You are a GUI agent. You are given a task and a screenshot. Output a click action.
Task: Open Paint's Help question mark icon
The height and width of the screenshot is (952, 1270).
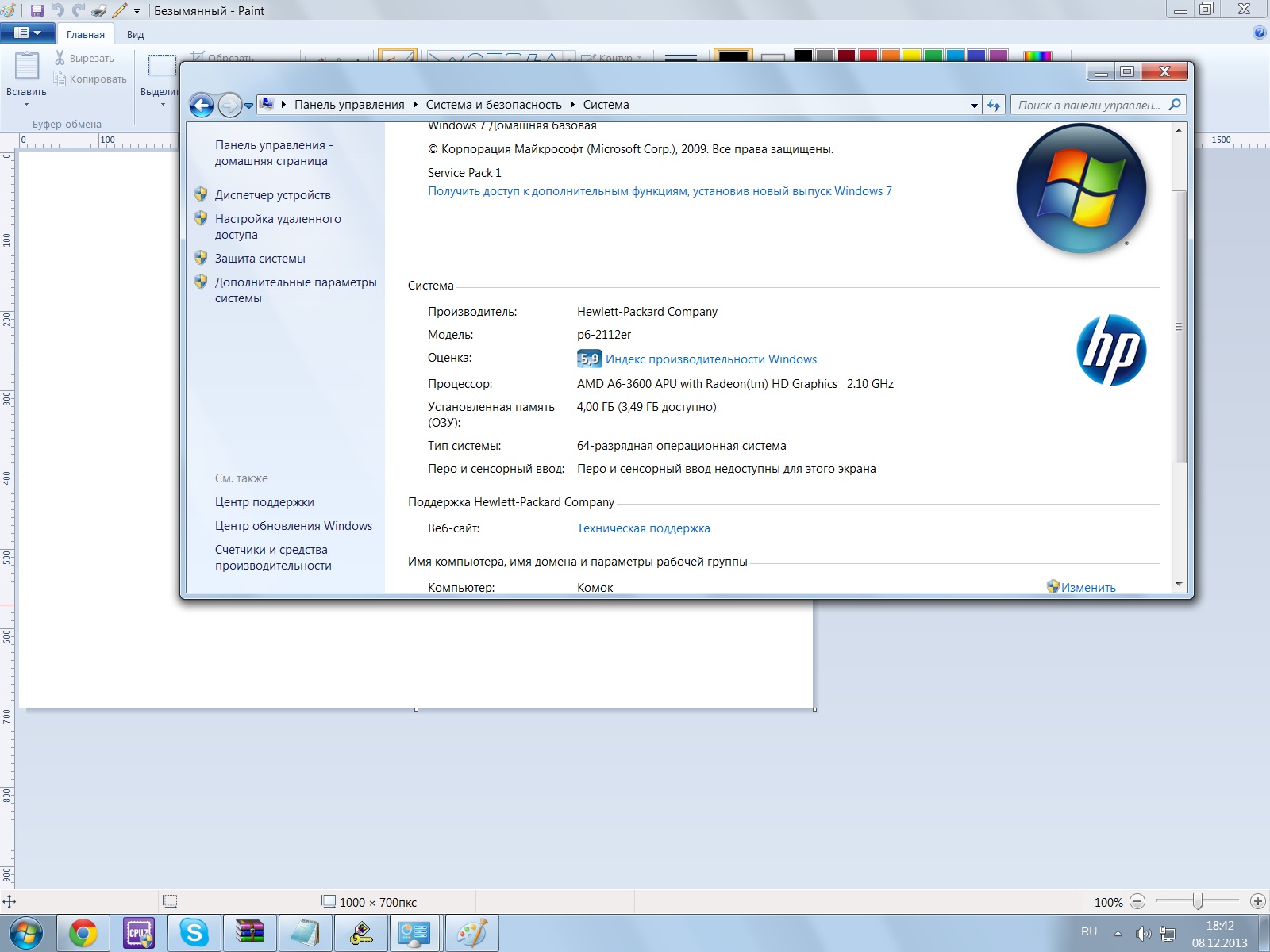(x=1259, y=33)
